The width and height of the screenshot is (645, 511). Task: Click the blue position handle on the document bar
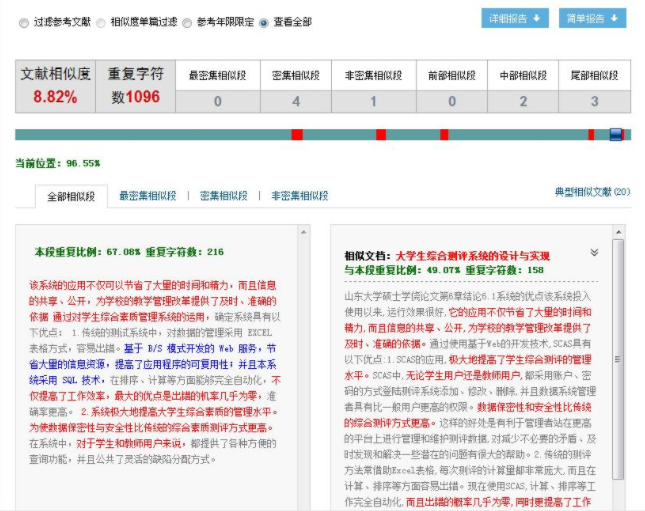click(x=616, y=134)
